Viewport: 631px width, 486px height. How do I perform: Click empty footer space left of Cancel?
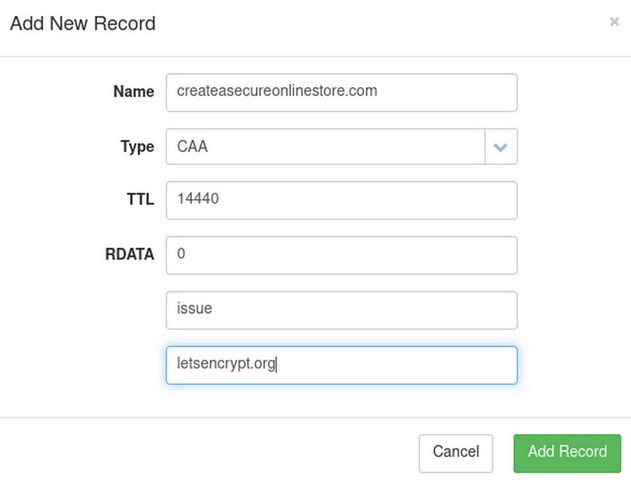click(x=200, y=452)
